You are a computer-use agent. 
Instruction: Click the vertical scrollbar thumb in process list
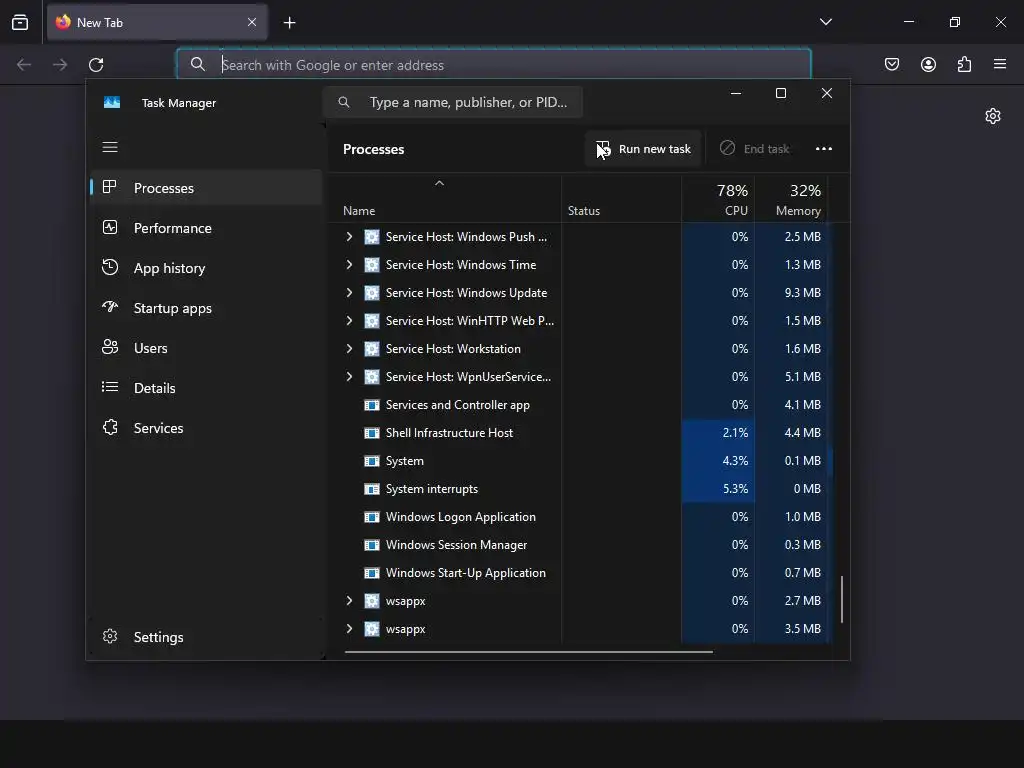(x=842, y=599)
